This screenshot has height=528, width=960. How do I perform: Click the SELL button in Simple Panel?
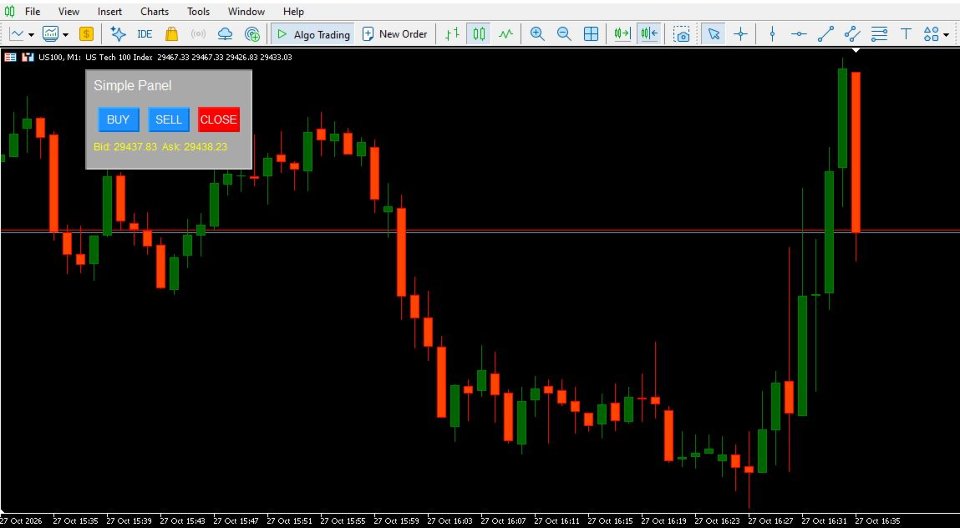coord(168,119)
